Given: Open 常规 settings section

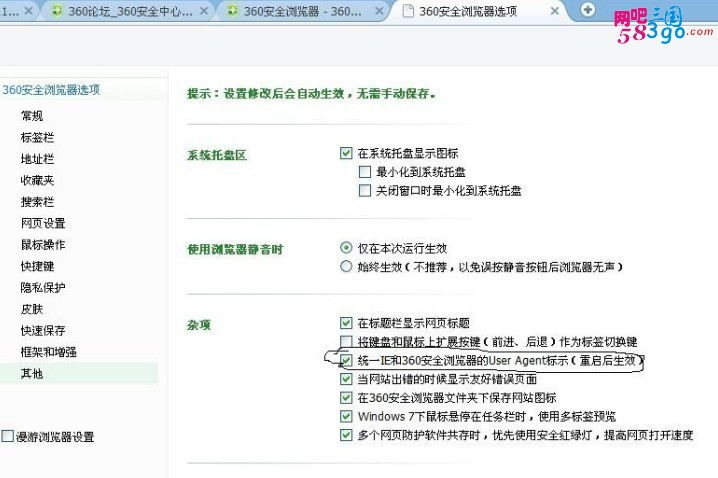Looking at the screenshot, I should click(x=32, y=116).
